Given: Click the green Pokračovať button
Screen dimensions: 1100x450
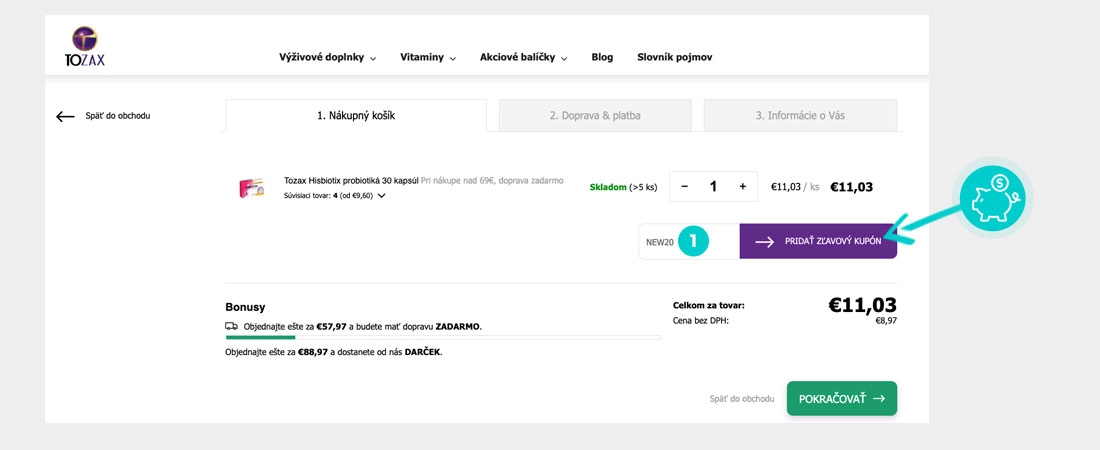Looking at the screenshot, I should [x=842, y=399].
